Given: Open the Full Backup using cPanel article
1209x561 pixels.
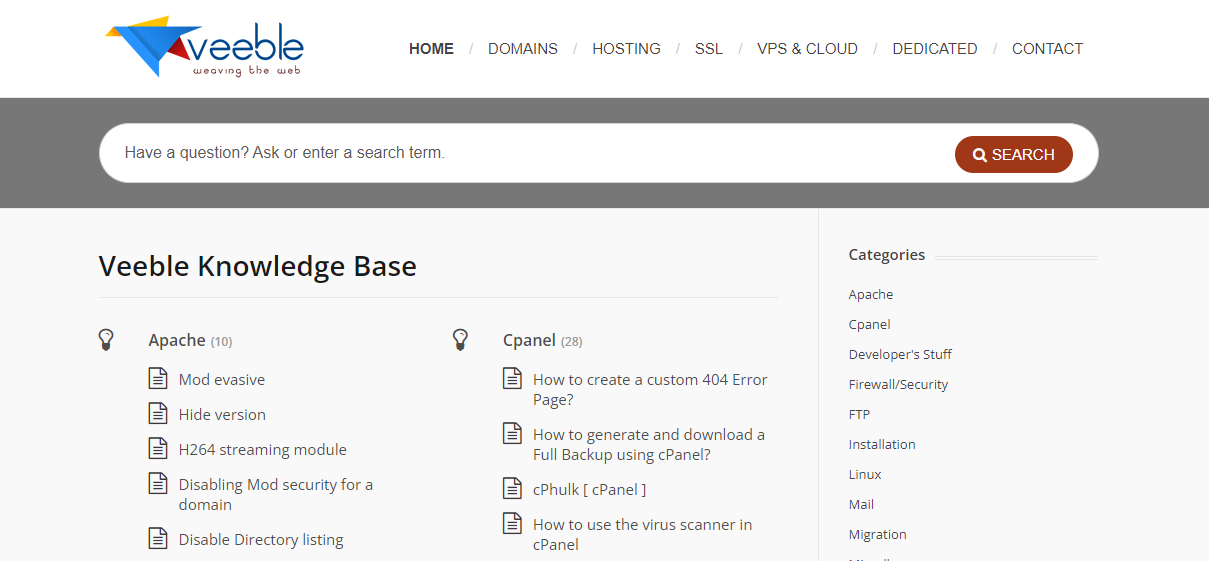Looking at the screenshot, I should point(649,445).
